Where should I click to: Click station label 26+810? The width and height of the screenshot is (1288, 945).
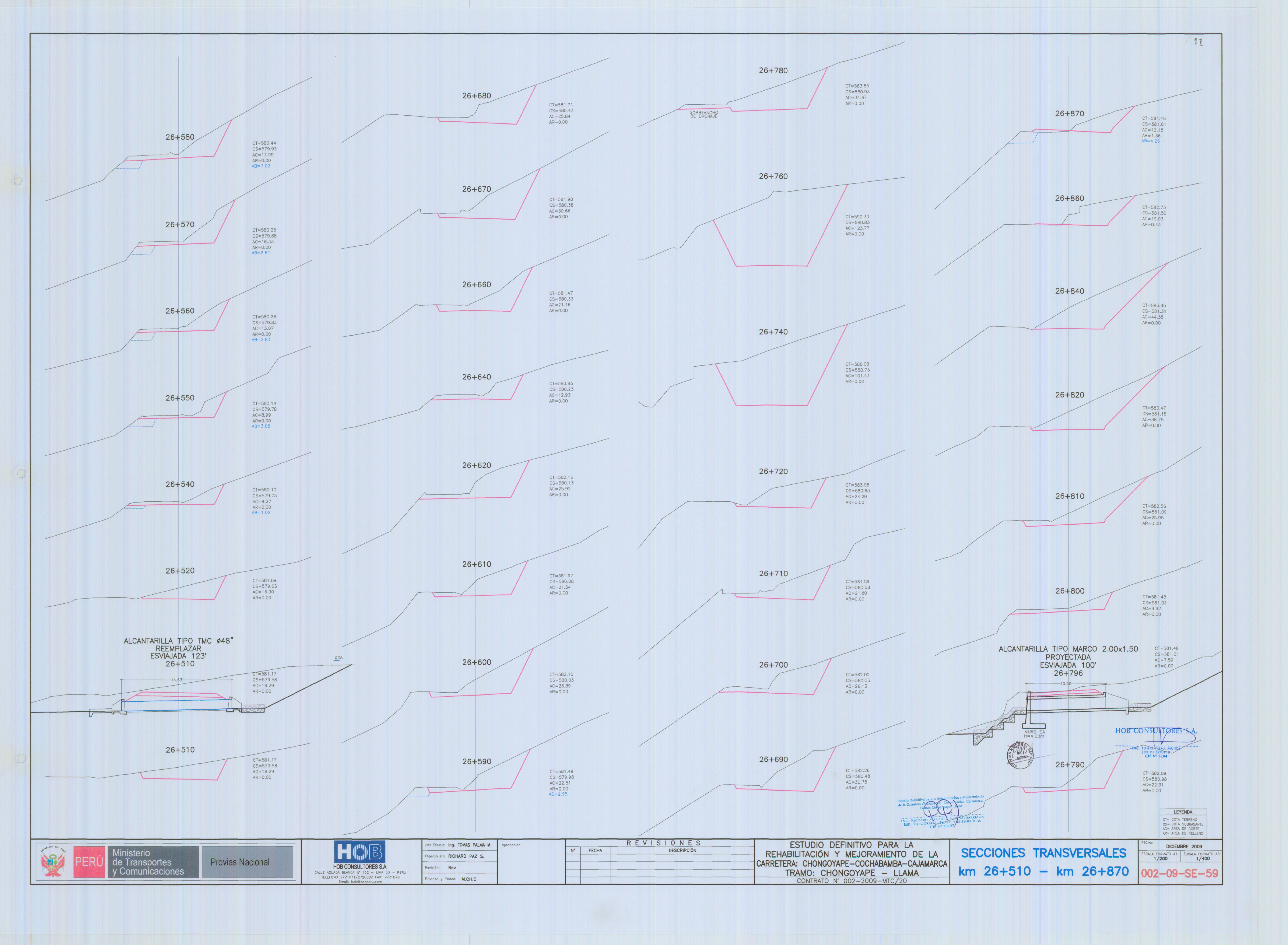[1070, 496]
